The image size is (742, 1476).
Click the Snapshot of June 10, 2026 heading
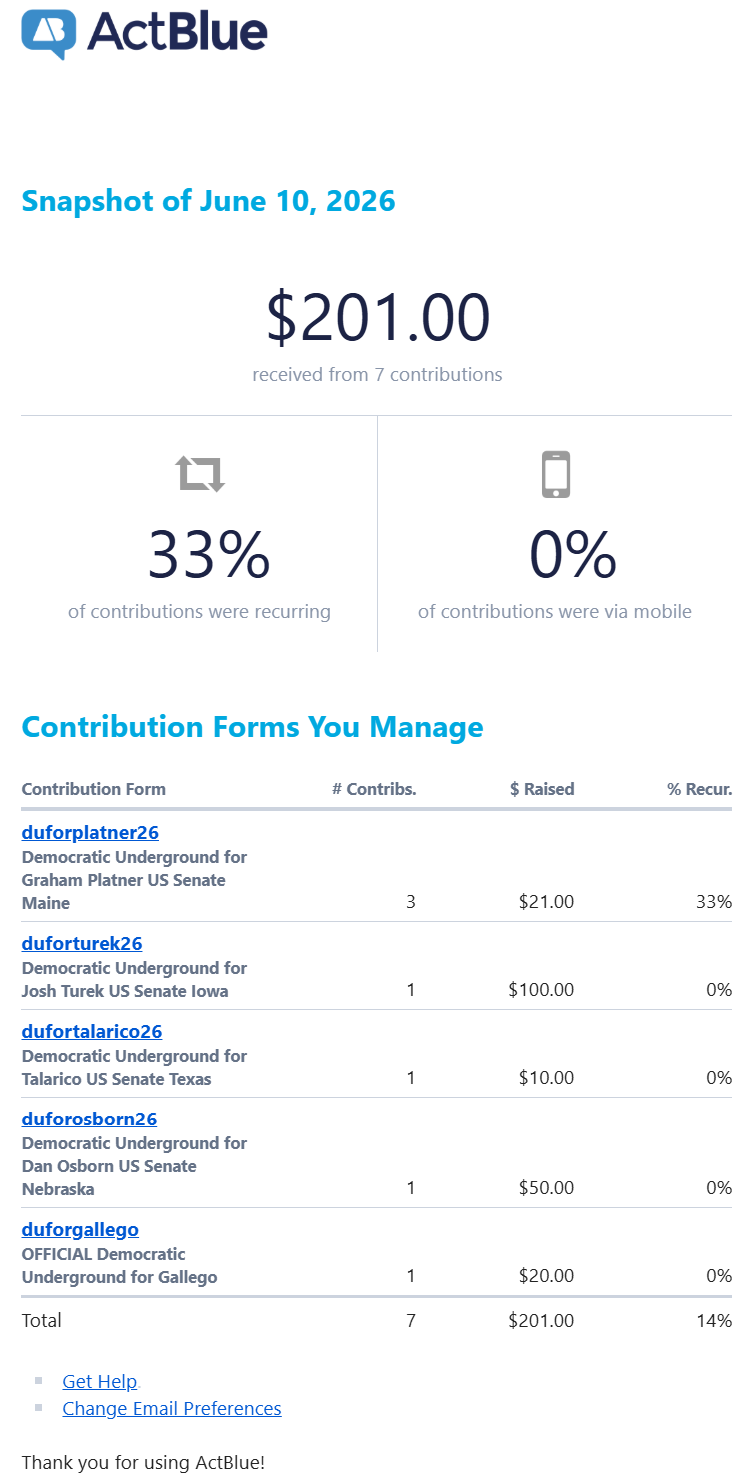pyautogui.click(x=209, y=201)
